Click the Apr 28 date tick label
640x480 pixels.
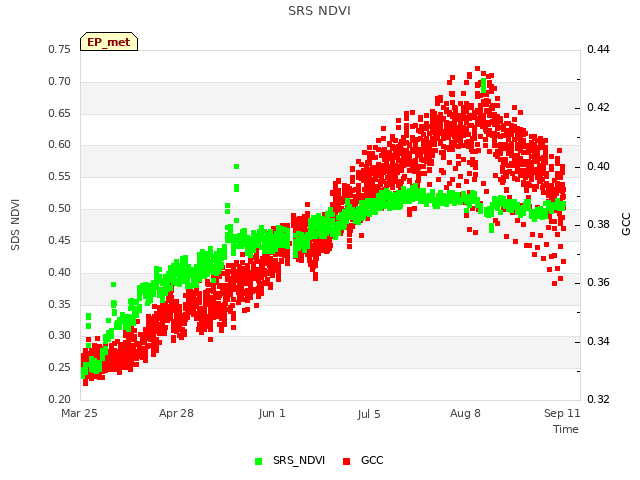[176, 413]
